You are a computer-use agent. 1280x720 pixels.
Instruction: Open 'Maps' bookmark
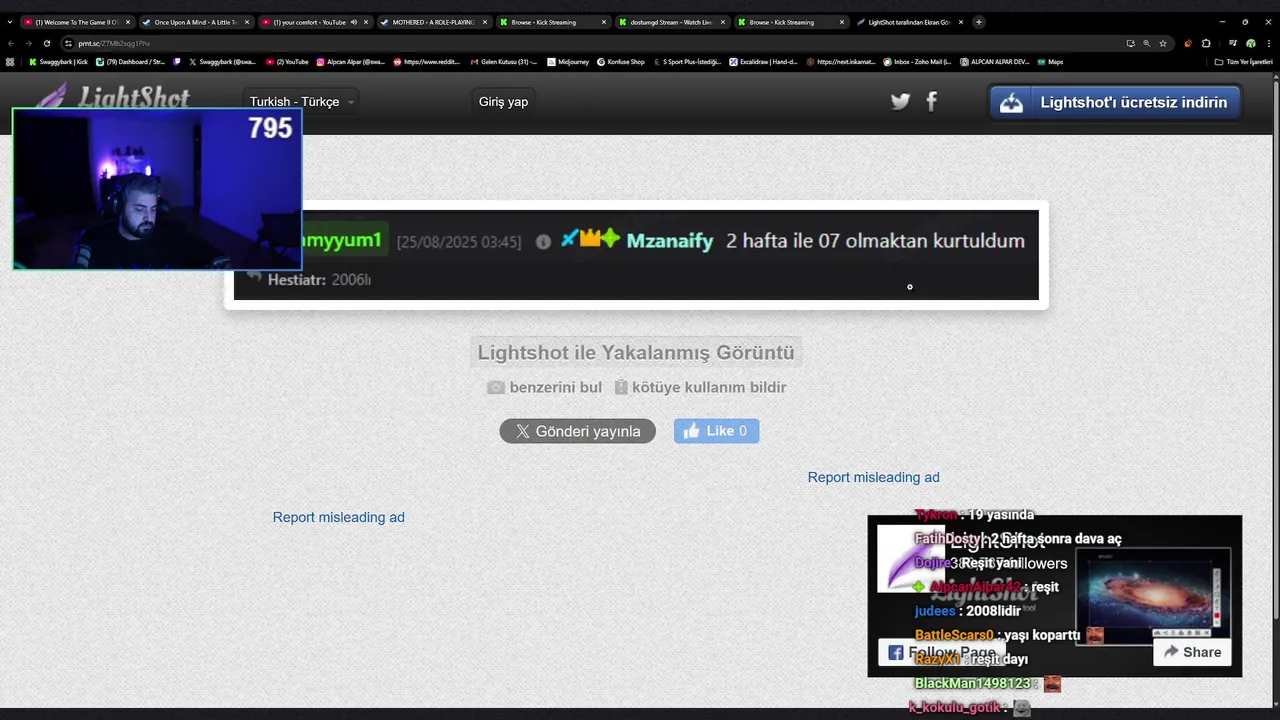pos(1049,62)
